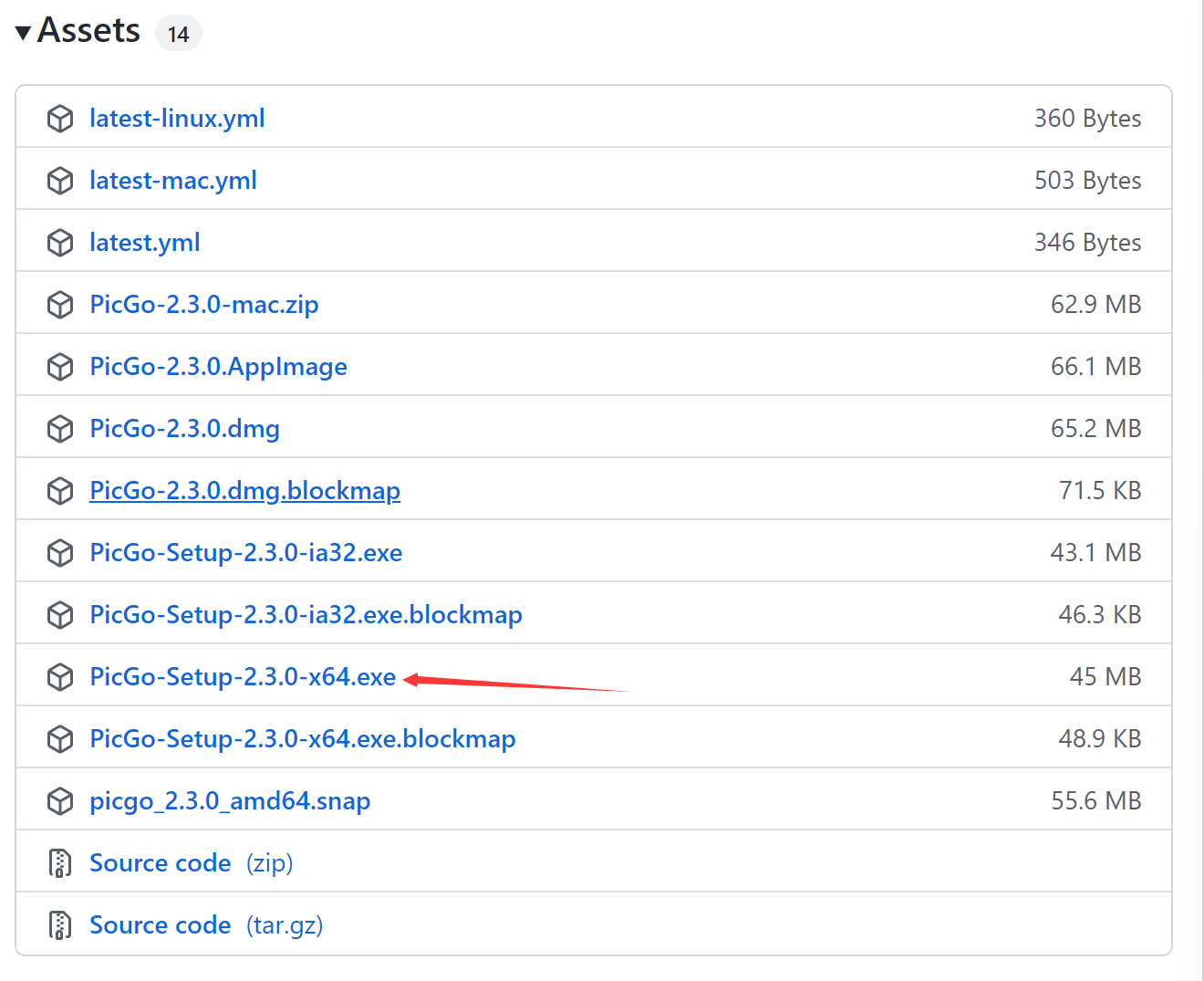
Task: Click the 65.2 MB size text
Action: [1095, 429]
